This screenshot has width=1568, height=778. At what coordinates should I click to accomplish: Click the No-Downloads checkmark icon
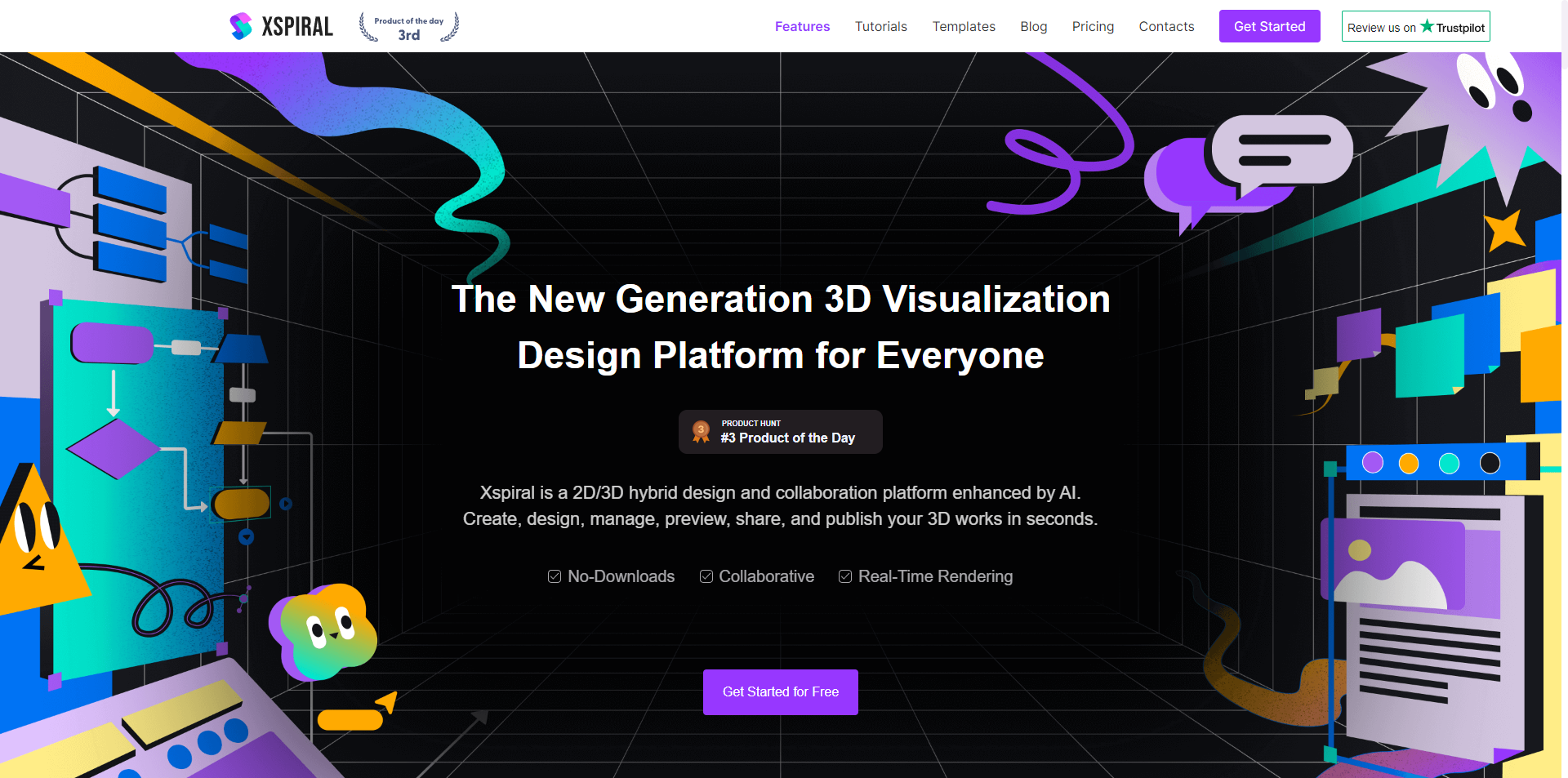555,576
